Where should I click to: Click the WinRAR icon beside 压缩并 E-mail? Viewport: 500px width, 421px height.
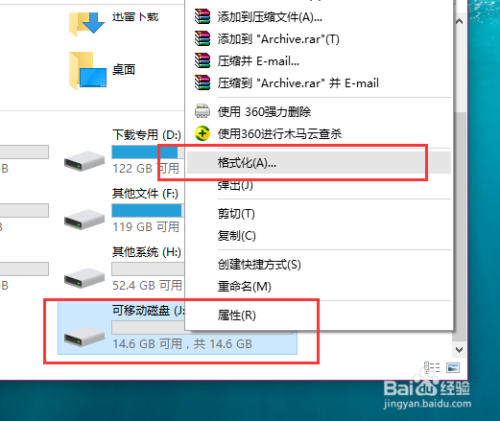point(202,61)
